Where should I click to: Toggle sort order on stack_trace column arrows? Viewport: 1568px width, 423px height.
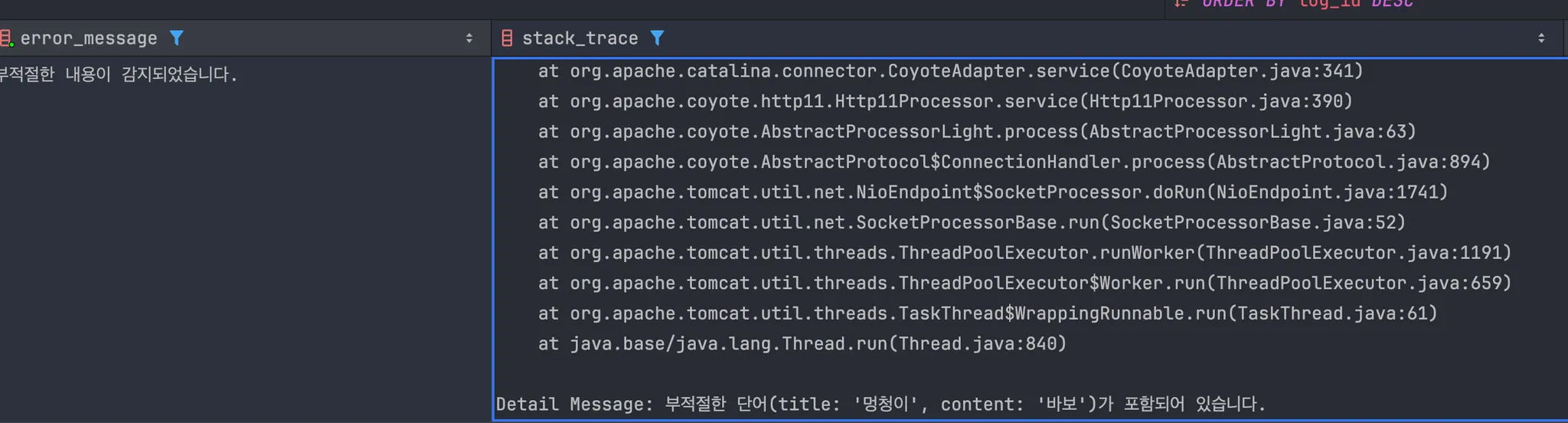[1541, 38]
